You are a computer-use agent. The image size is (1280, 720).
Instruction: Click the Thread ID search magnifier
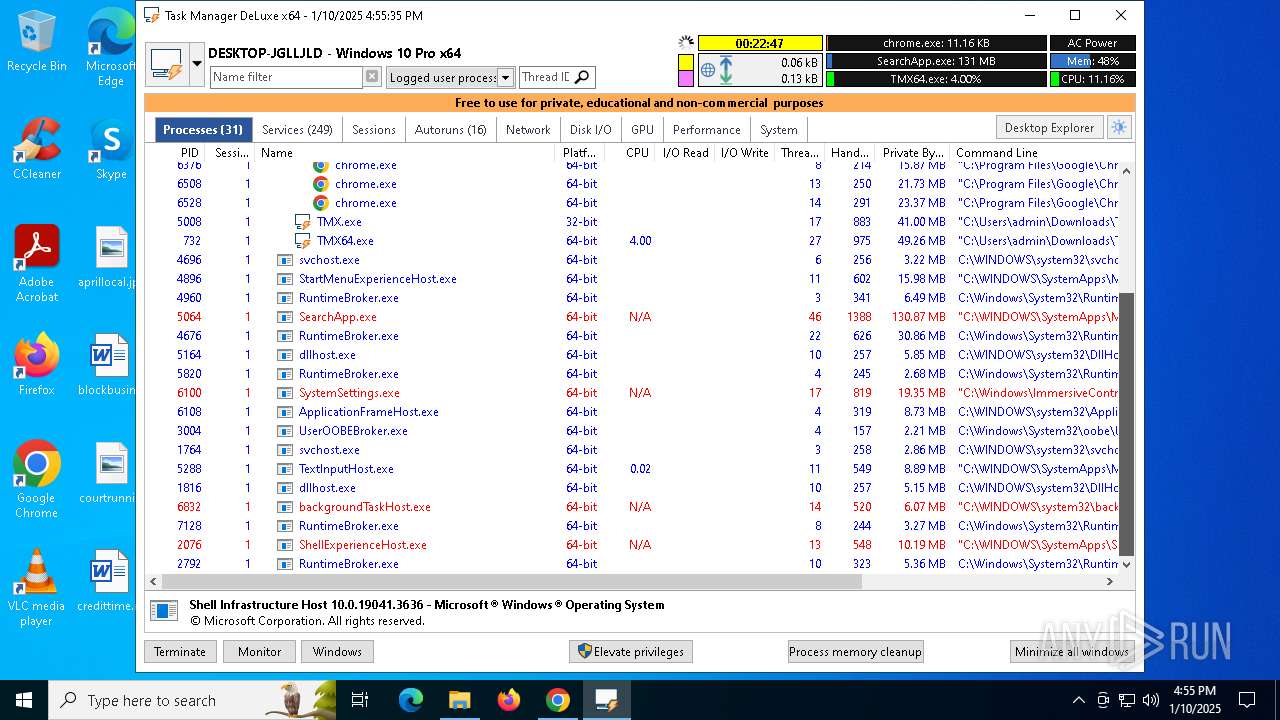click(582, 77)
